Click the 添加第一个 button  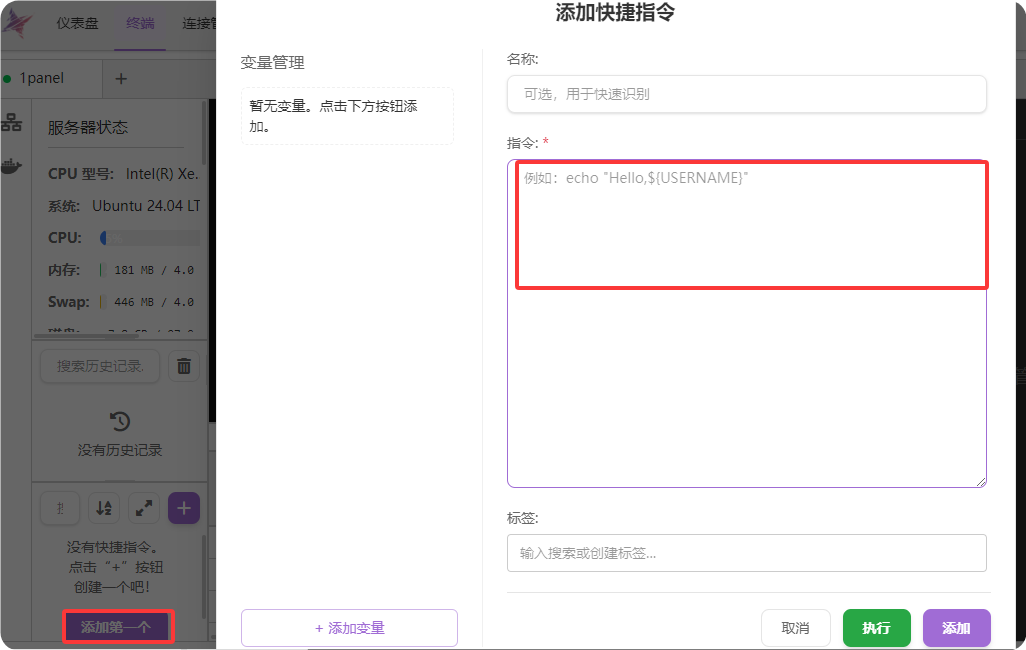(117, 627)
